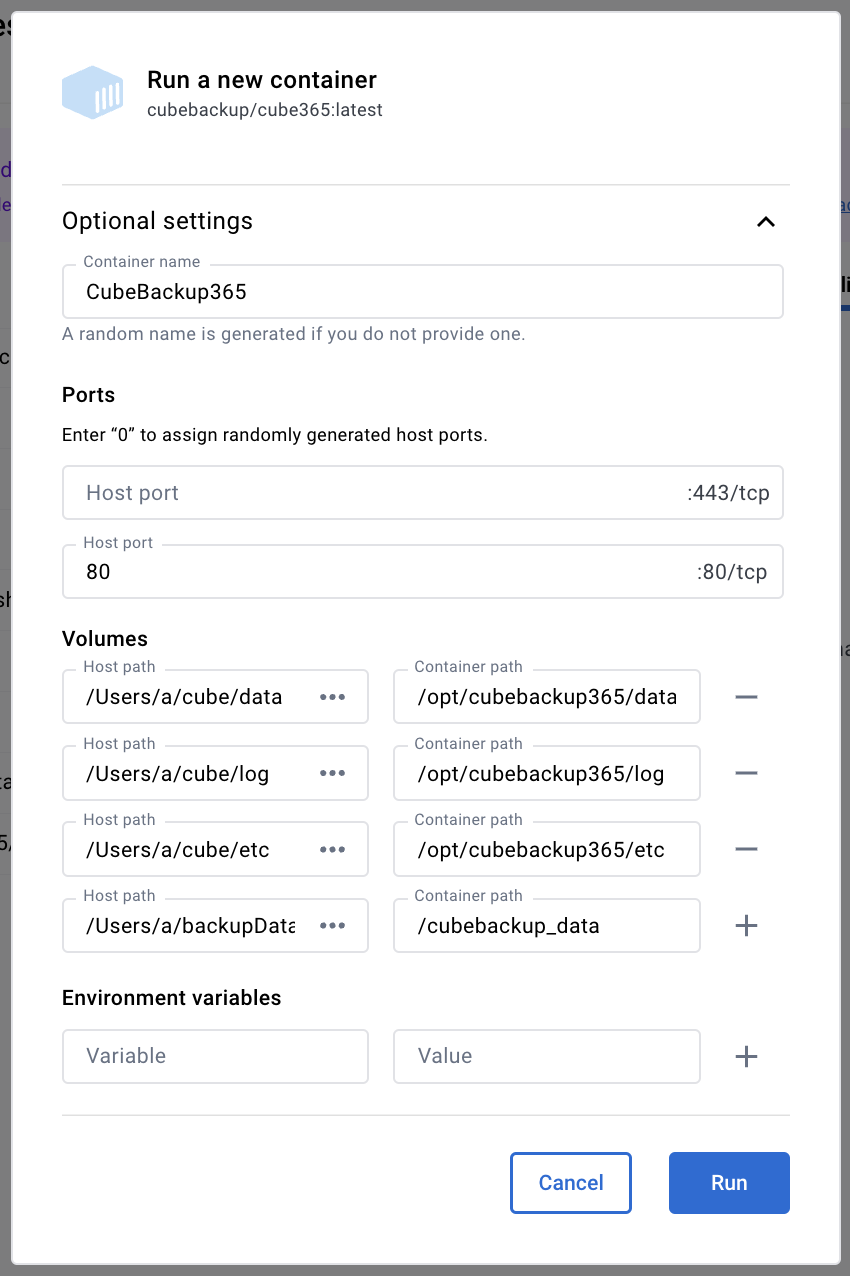Edit container path /cubebackup_data

(546, 925)
